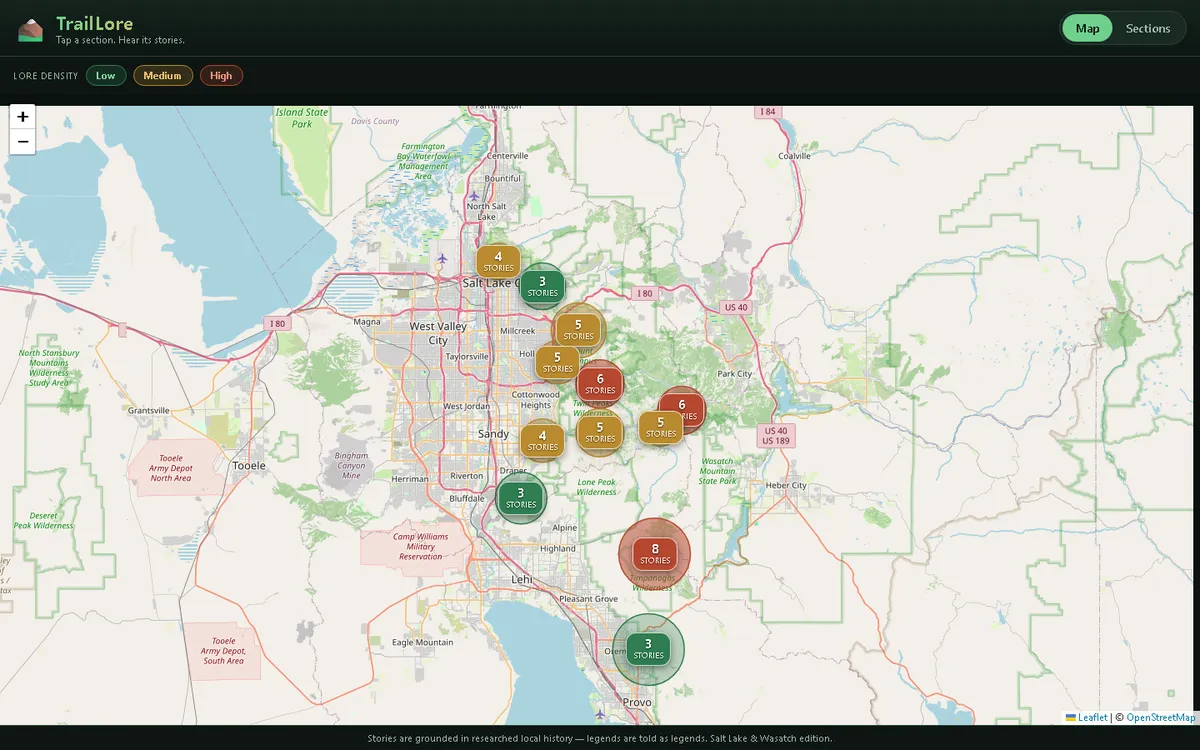This screenshot has height=750, width=1200.
Task: Tap the 4 stories marker near Sandy
Action: pyautogui.click(x=542, y=440)
